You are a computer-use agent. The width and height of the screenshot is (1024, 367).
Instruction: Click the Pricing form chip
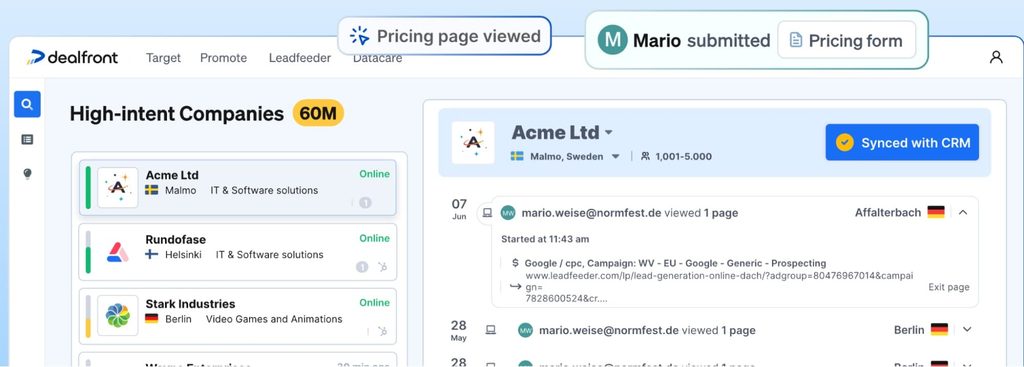846,40
